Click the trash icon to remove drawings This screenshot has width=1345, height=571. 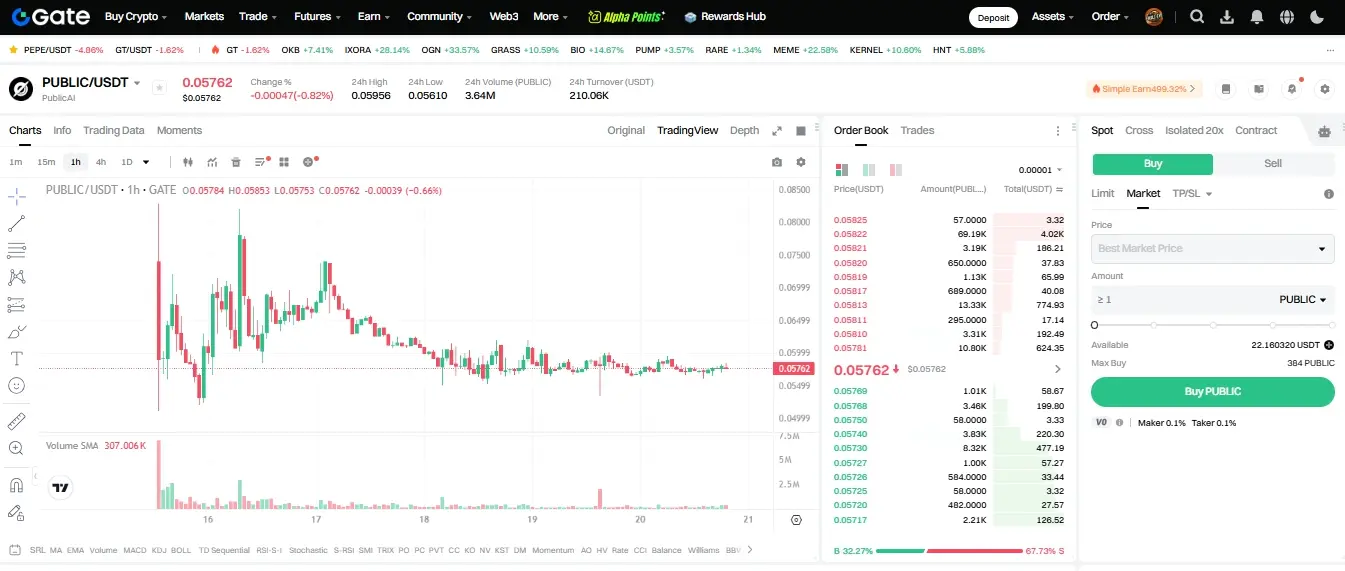tap(236, 162)
